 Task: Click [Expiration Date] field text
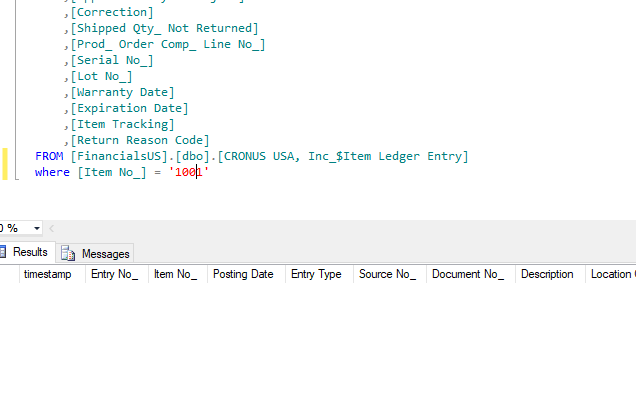coord(129,108)
